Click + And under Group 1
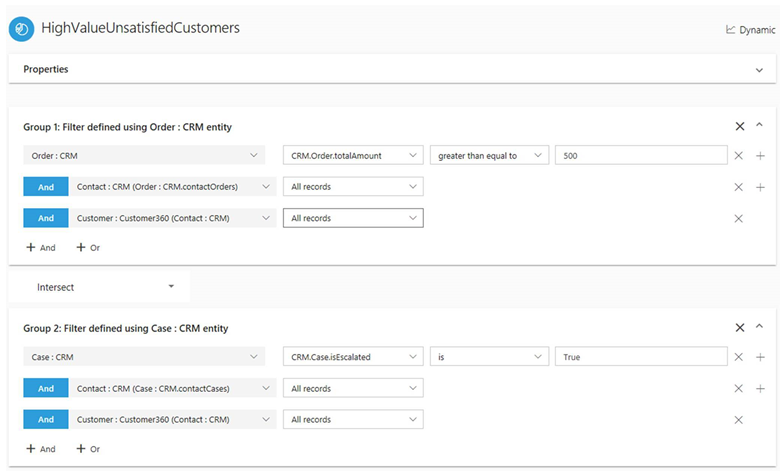Viewport: 782px width, 471px height. tap(41, 247)
